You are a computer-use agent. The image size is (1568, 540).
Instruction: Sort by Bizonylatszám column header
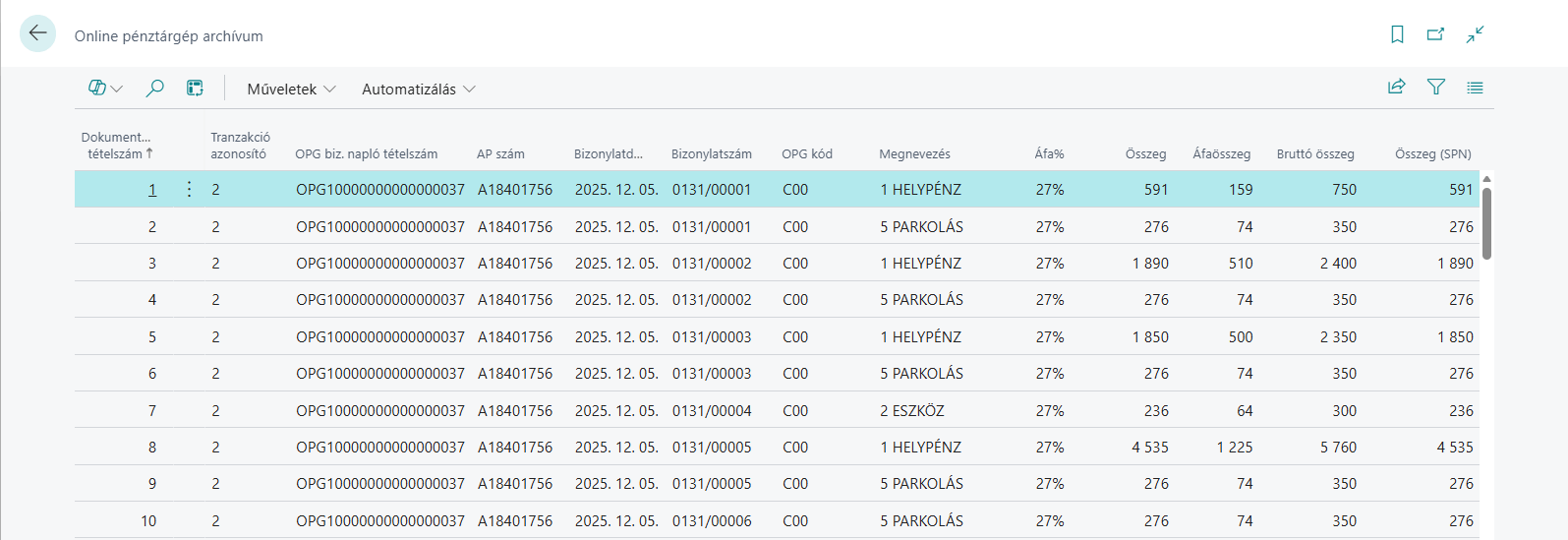(x=711, y=154)
